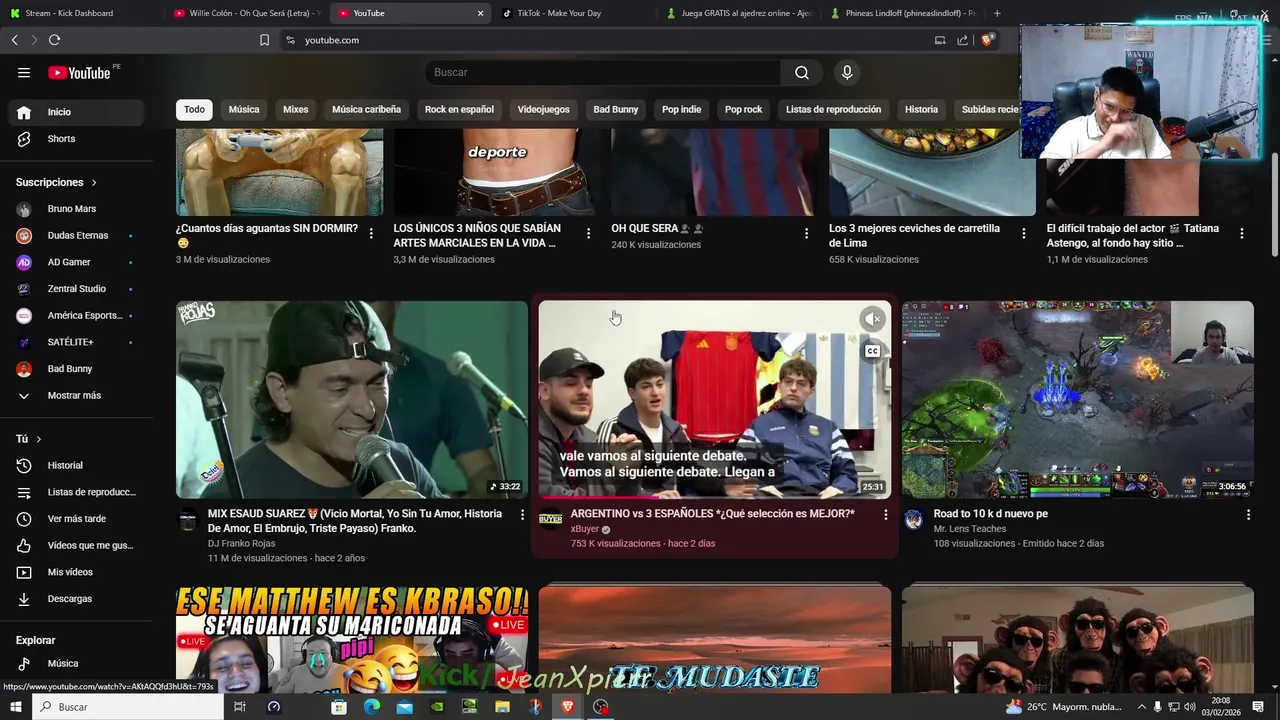Open the Windows Start menu

[x=15, y=707]
